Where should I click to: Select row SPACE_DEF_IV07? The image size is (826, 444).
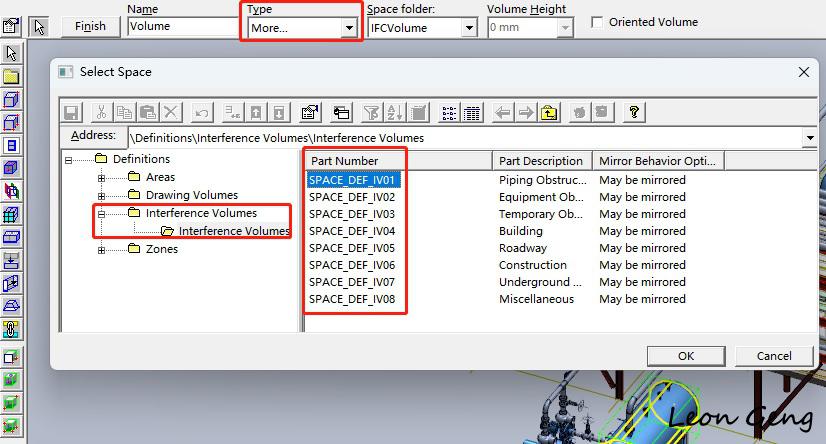point(352,282)
